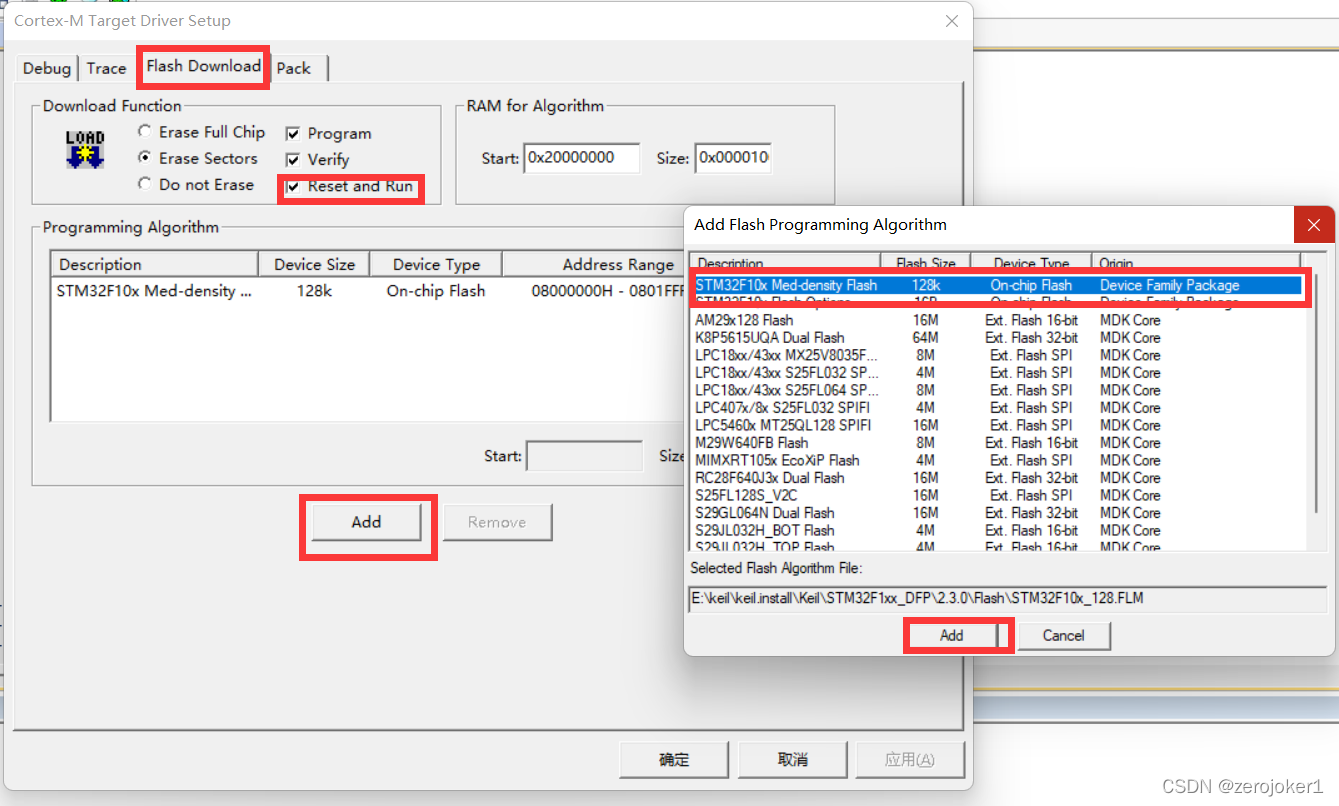Sort by Description column in main dialog
Image resolution: width=1339 pixels, height=806 pixels.
click(x=155, y=264)
